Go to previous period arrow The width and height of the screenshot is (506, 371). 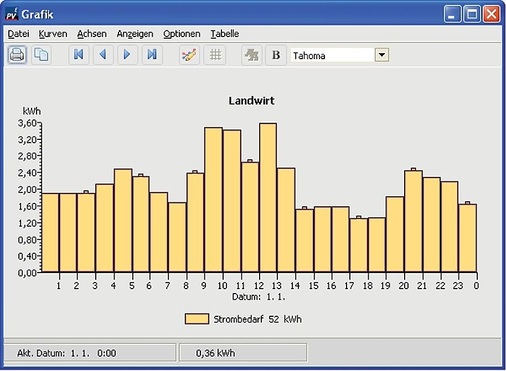[103, 55]
